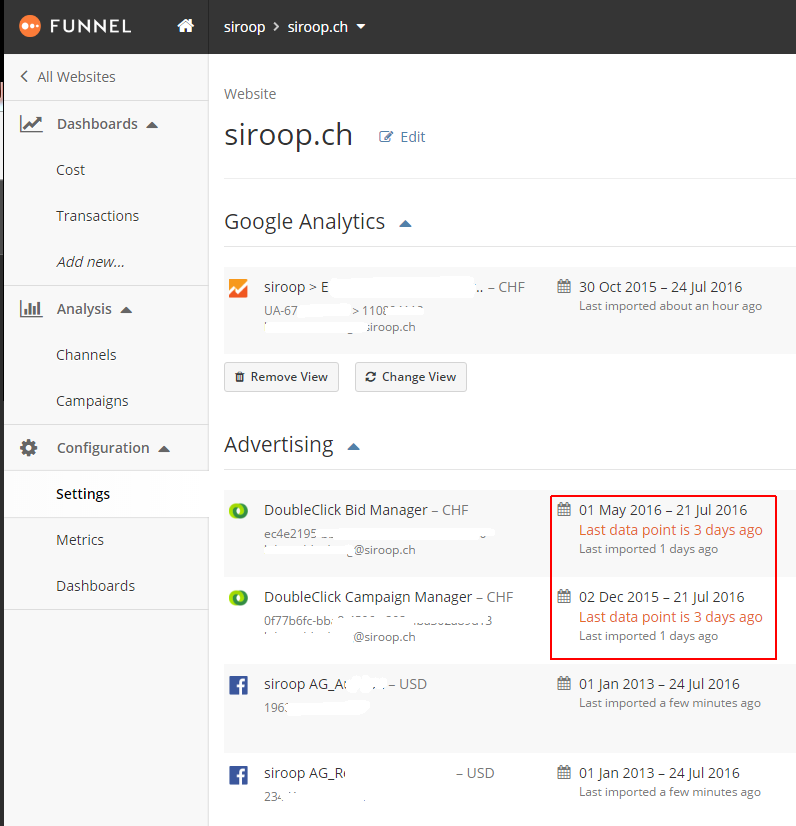Click Campaign Manager's Last data point warning
Screen dimensions: 796x826
(671, 617)
